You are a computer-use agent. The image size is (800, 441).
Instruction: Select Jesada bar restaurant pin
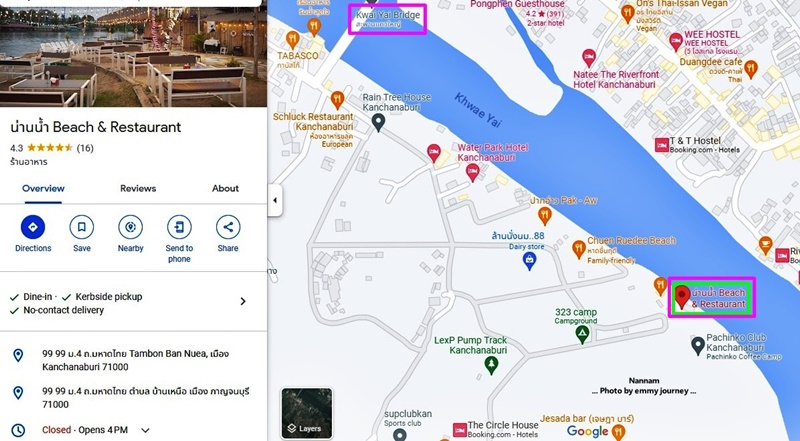click(x=618, y=433)
